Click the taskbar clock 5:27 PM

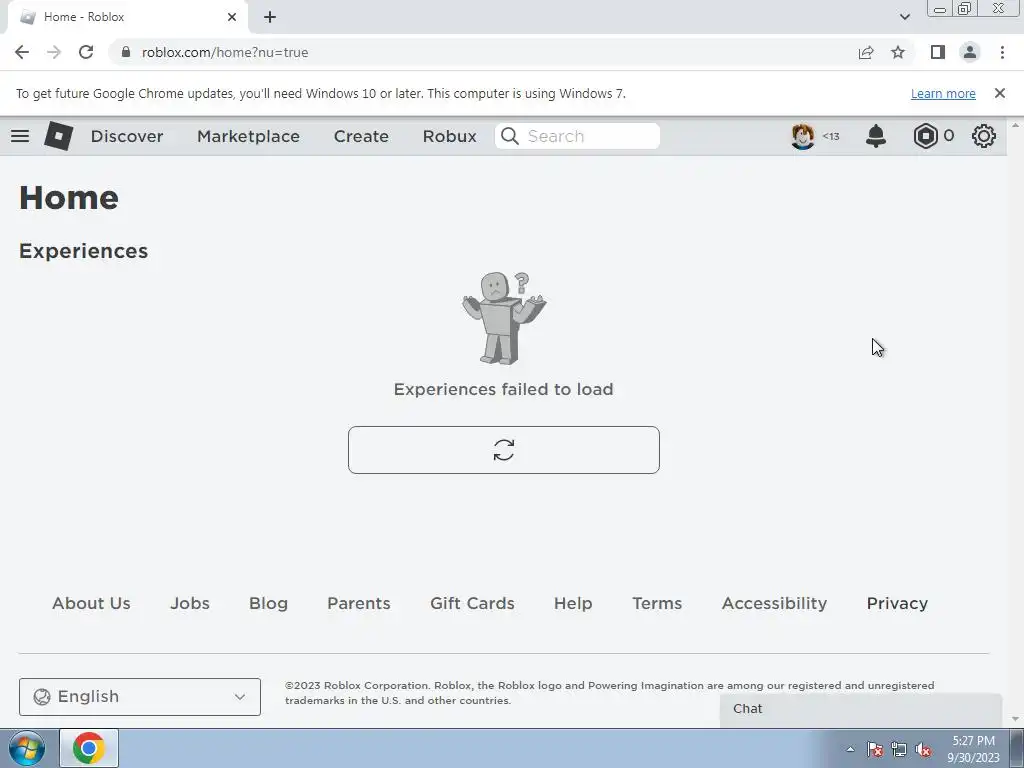pos(973,741)
